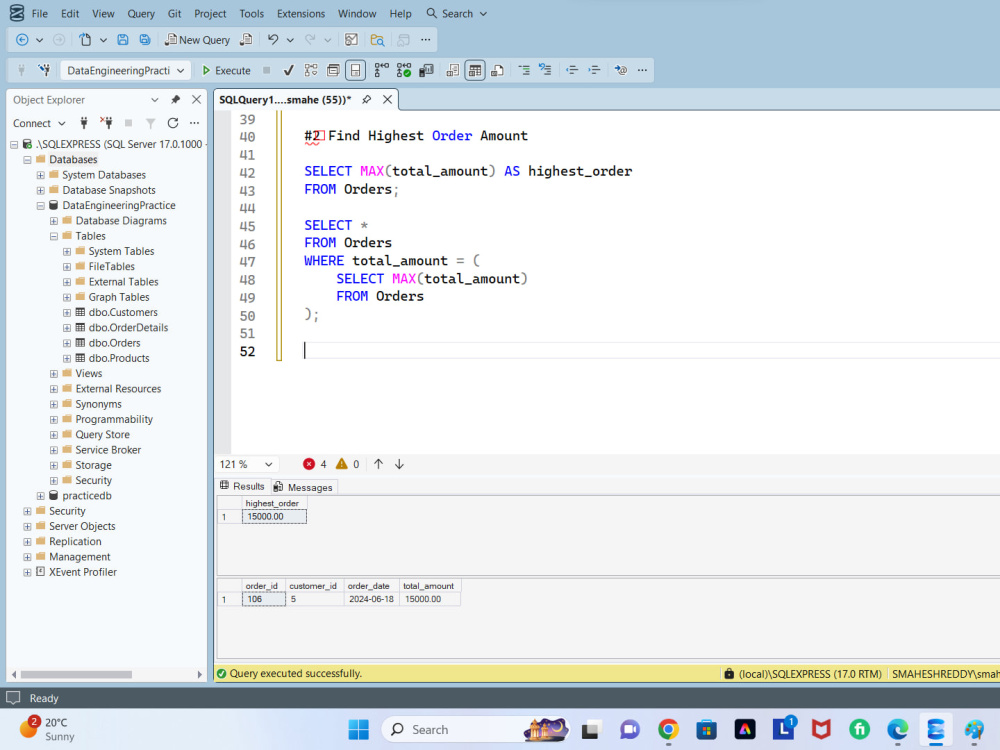
Task: Open the Object Explorer window options dropdown
Action: pyautogui.click(x=154, y=99)
